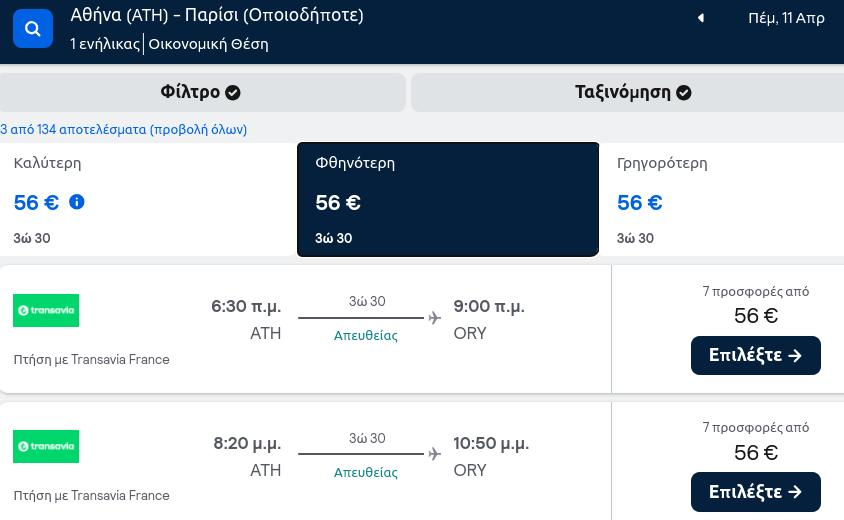Click the checkmark icon beside Φίλτρο

click(233, 93)
